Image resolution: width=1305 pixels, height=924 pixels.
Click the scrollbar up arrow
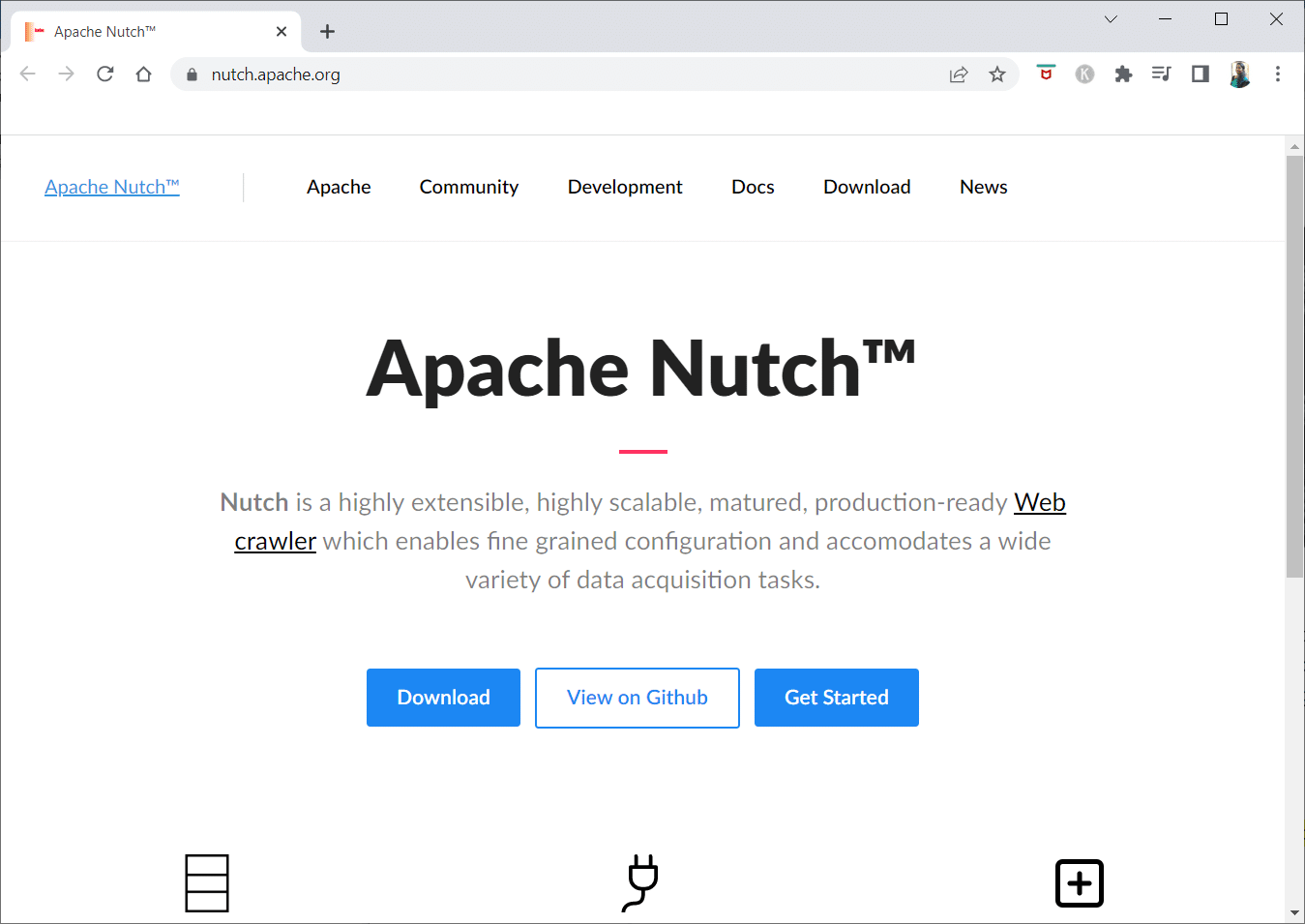1294,147
